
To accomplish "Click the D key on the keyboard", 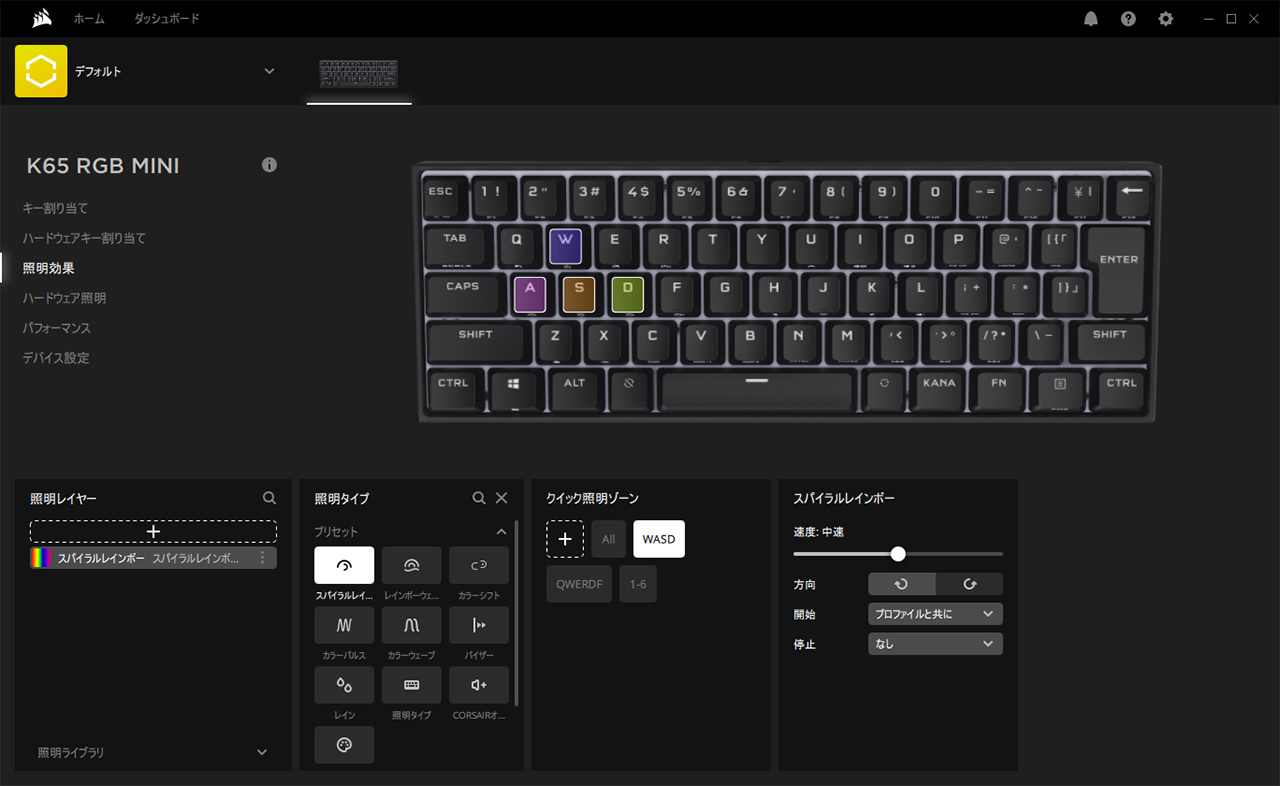I will coord(627,293).
